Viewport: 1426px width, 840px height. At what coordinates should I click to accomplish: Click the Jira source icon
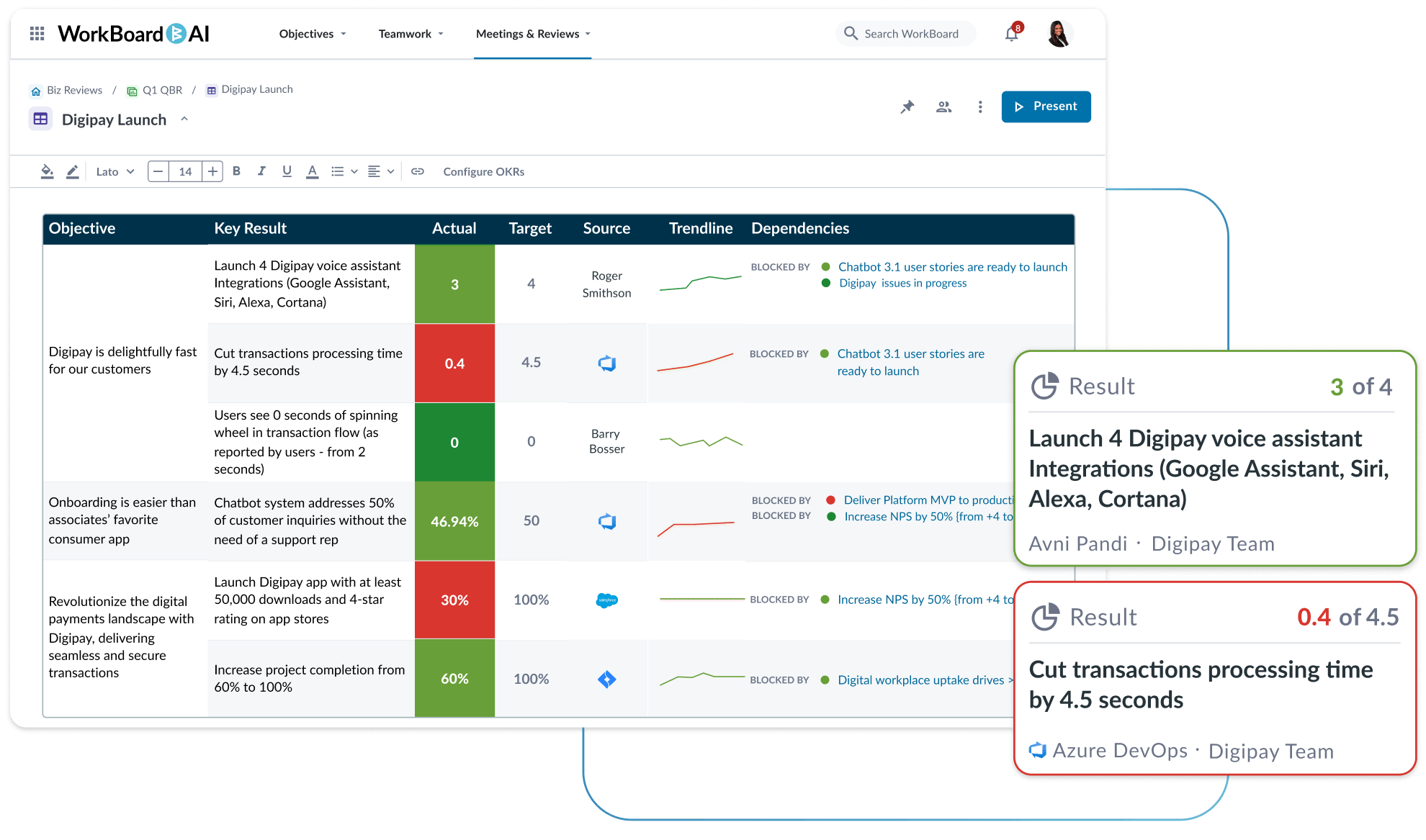[607, 679]
